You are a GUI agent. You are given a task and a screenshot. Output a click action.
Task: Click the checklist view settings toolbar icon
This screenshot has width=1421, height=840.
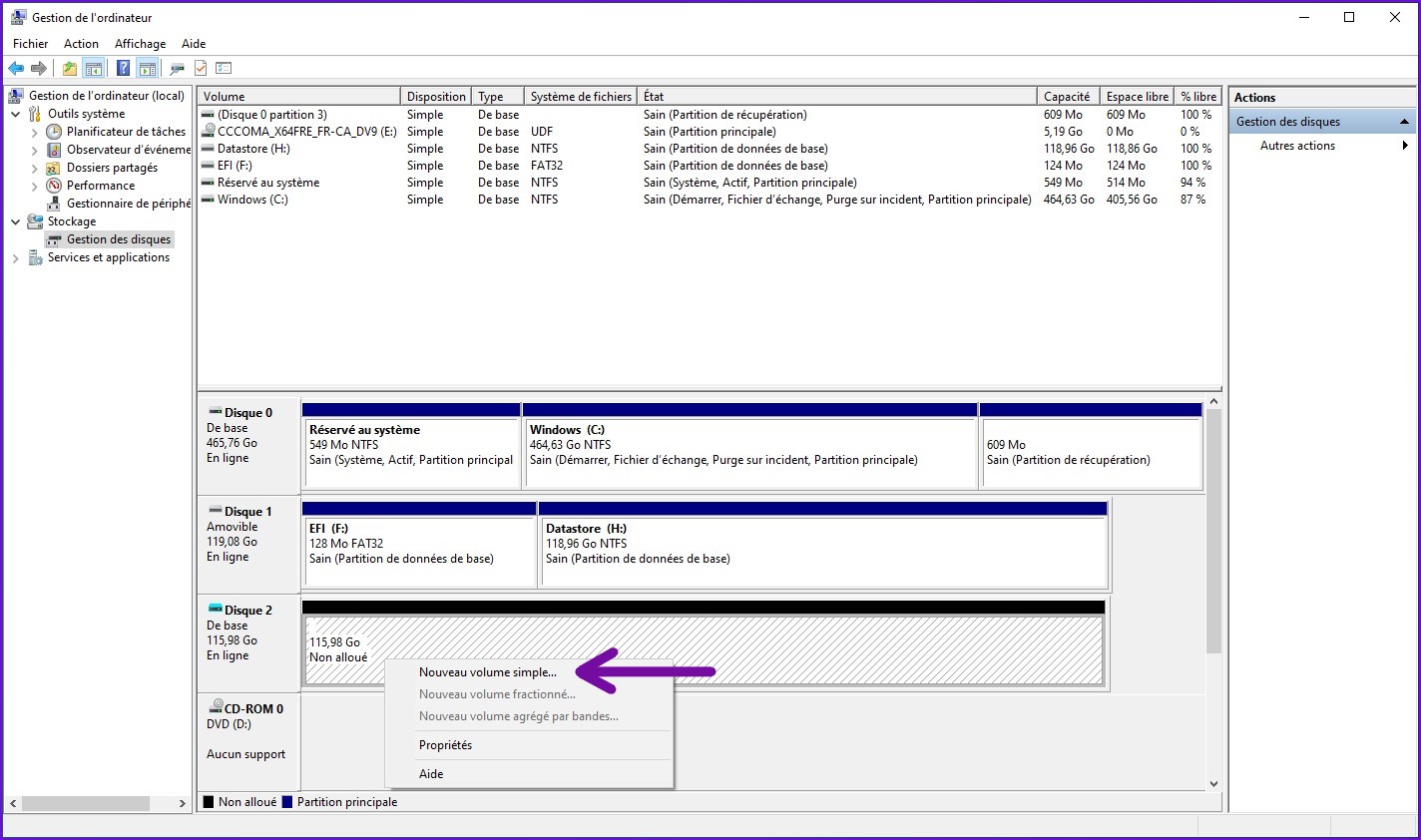click(x=224, y=68)
